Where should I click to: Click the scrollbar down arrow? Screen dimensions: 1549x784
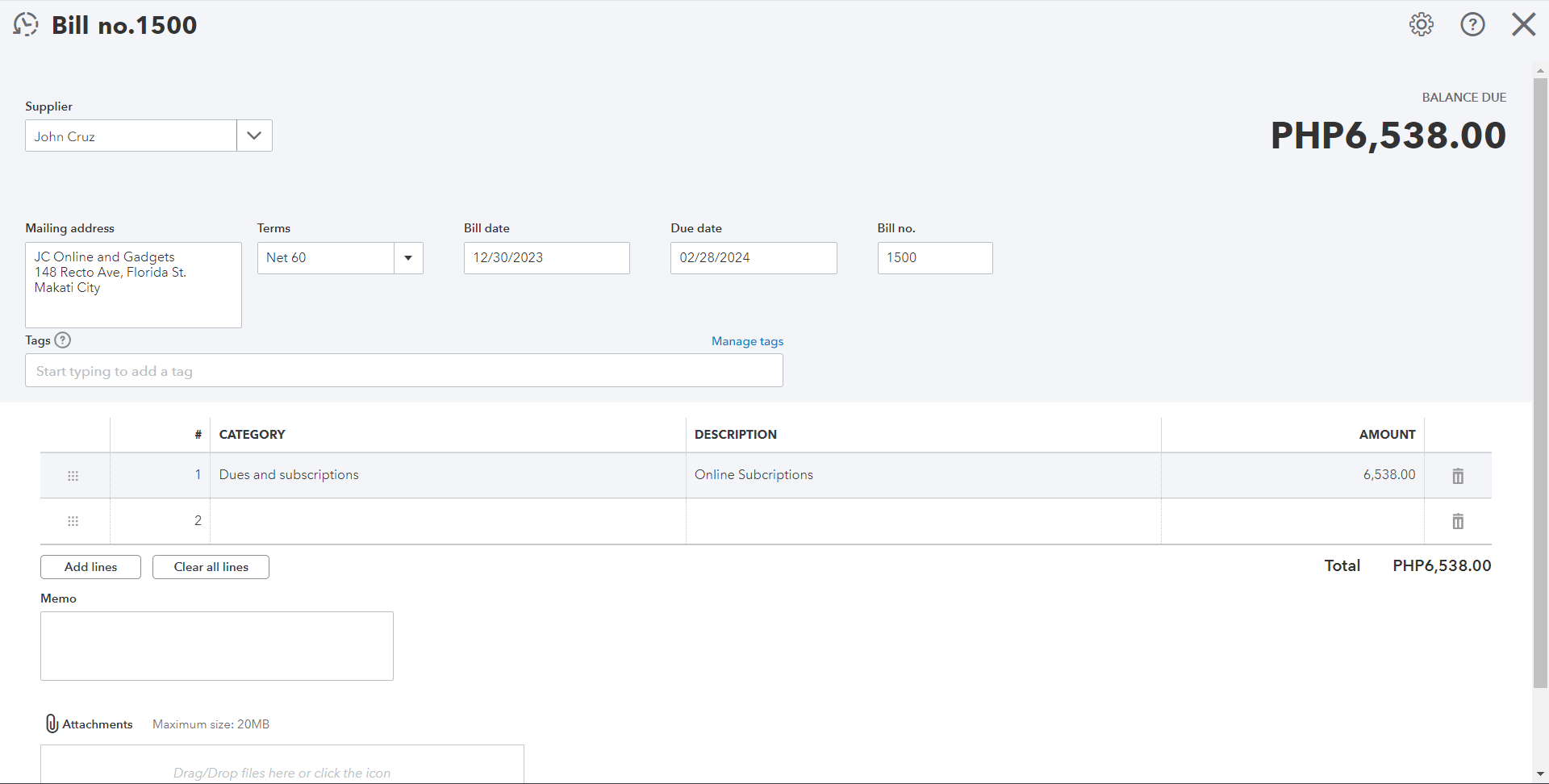(x=1540, y=775)
